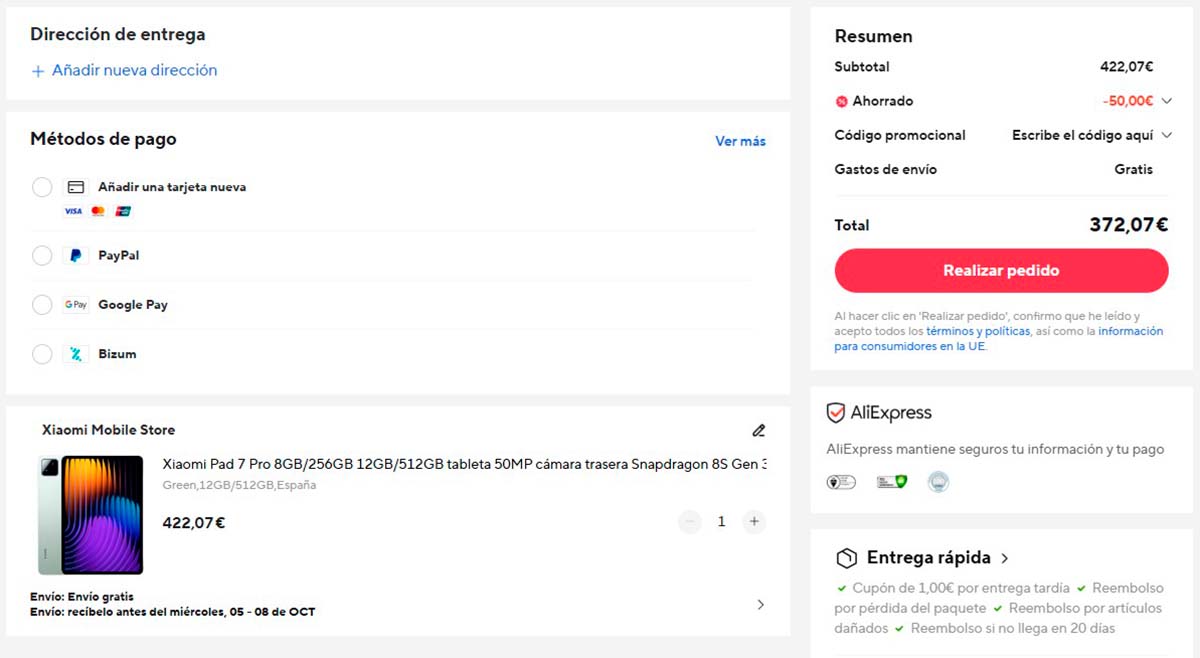Expand the Ahorrado savings details chevron
The image size is (1200, 658).
click(1167, 101)
